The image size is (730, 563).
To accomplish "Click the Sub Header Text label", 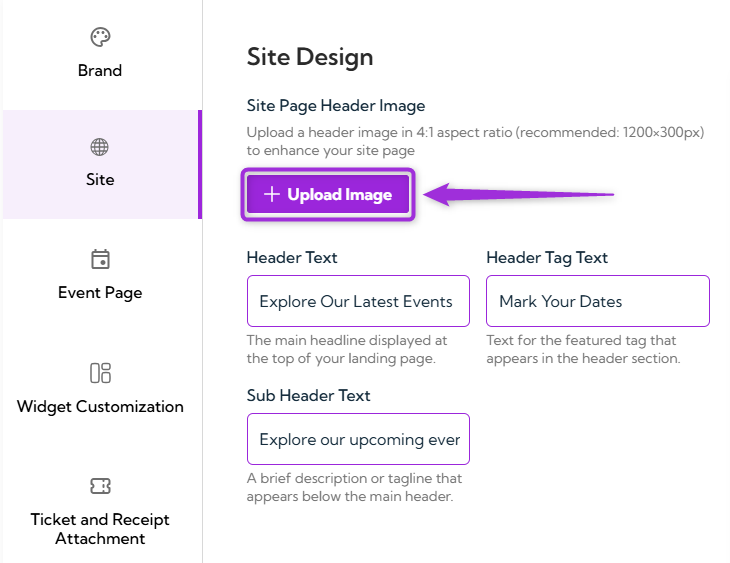I will [308, 395].
